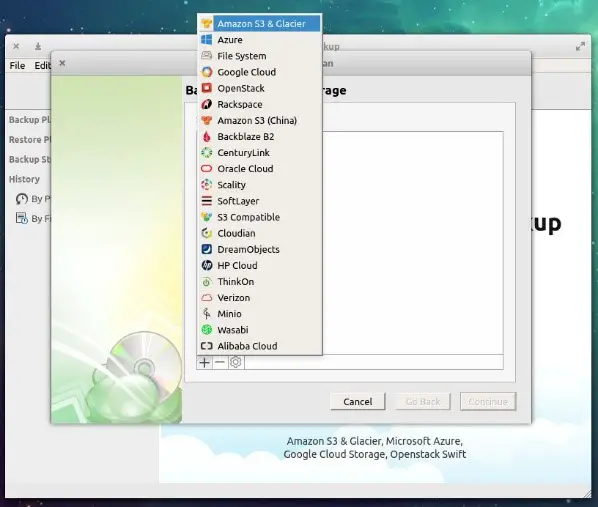Click the Continue button
598x507 pixels.
[x=488, y=402]
